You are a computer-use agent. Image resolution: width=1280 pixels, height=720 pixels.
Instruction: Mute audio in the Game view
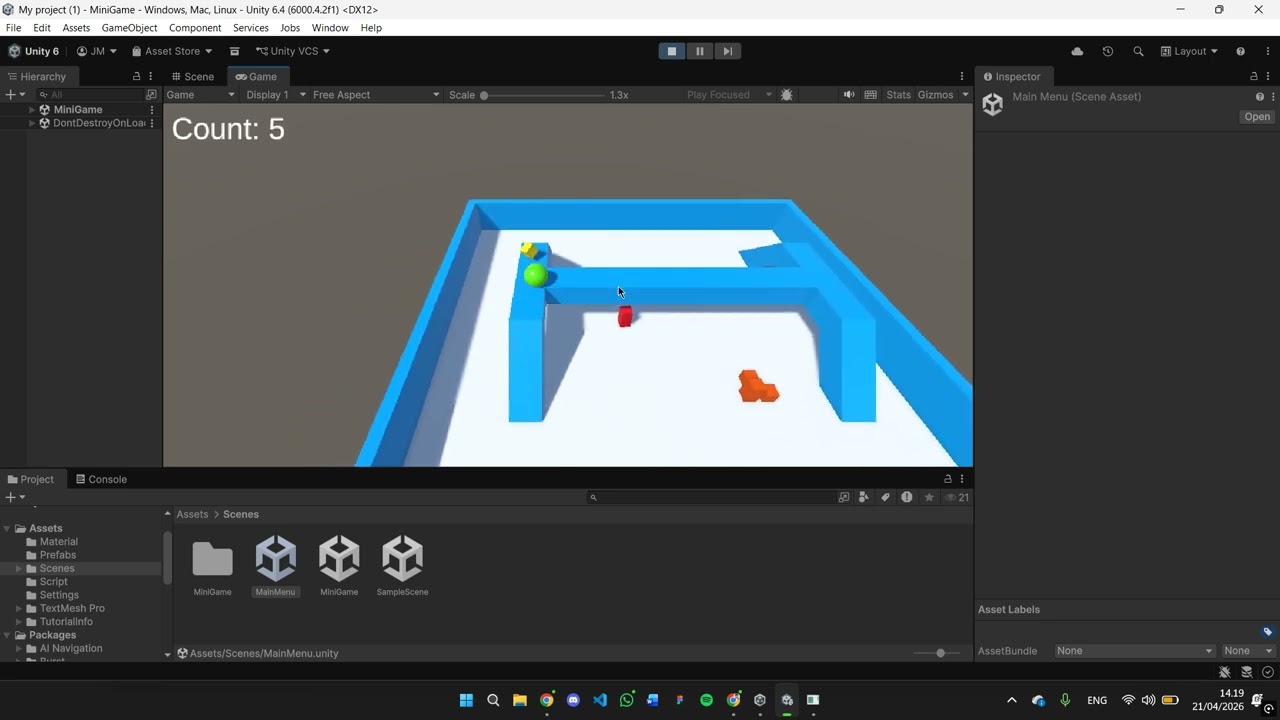[x=849, y=95]
